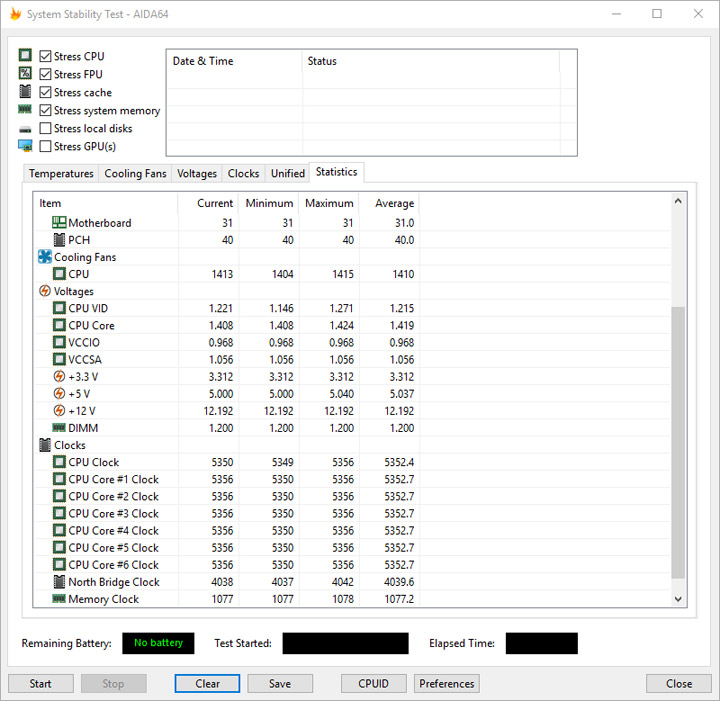Click the monitor icon beside Stress GPU(s)
This screenshot has height=701, width=720.
(x=25, y=146)
